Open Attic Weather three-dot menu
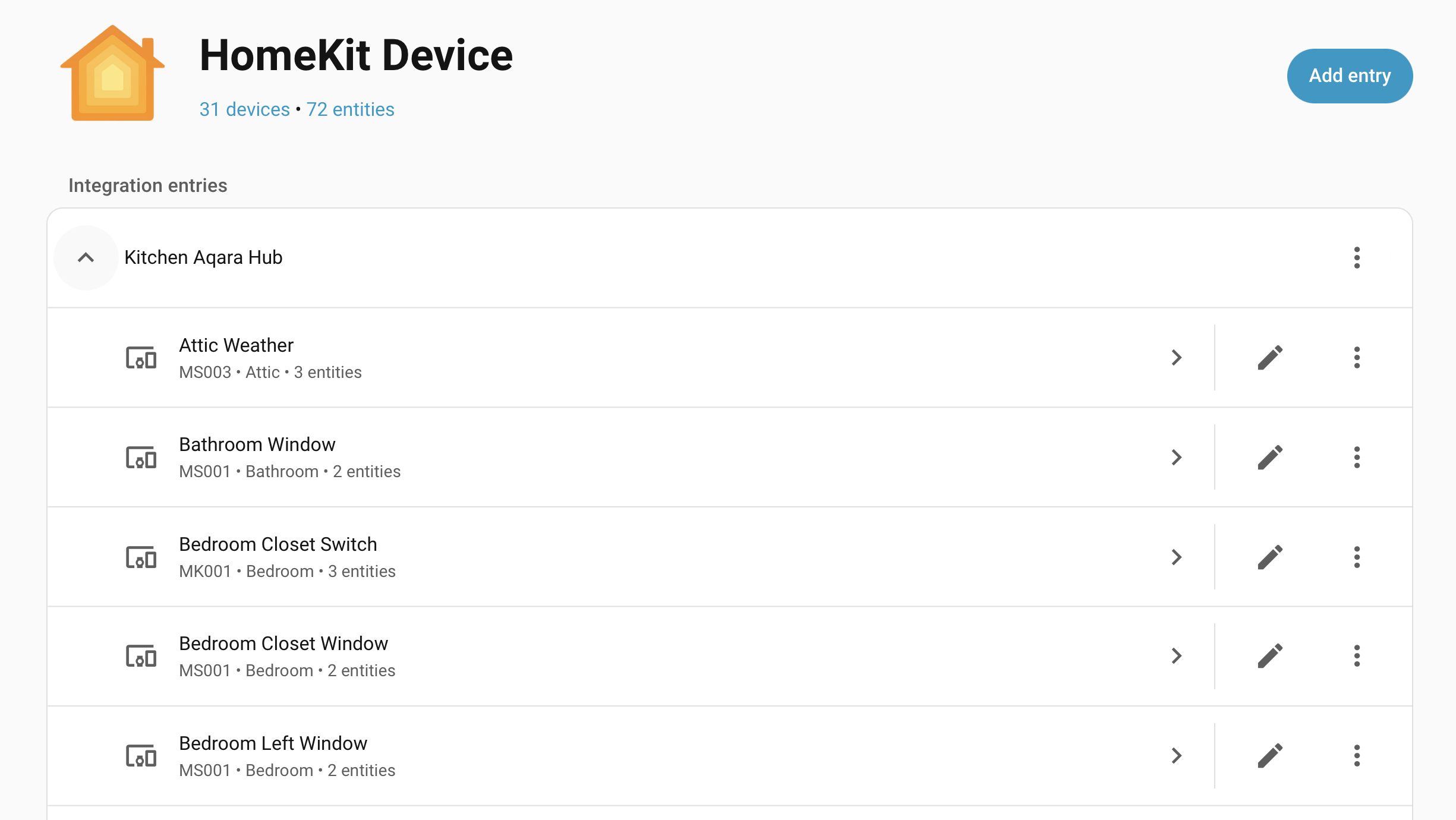 click(1357, 358)
